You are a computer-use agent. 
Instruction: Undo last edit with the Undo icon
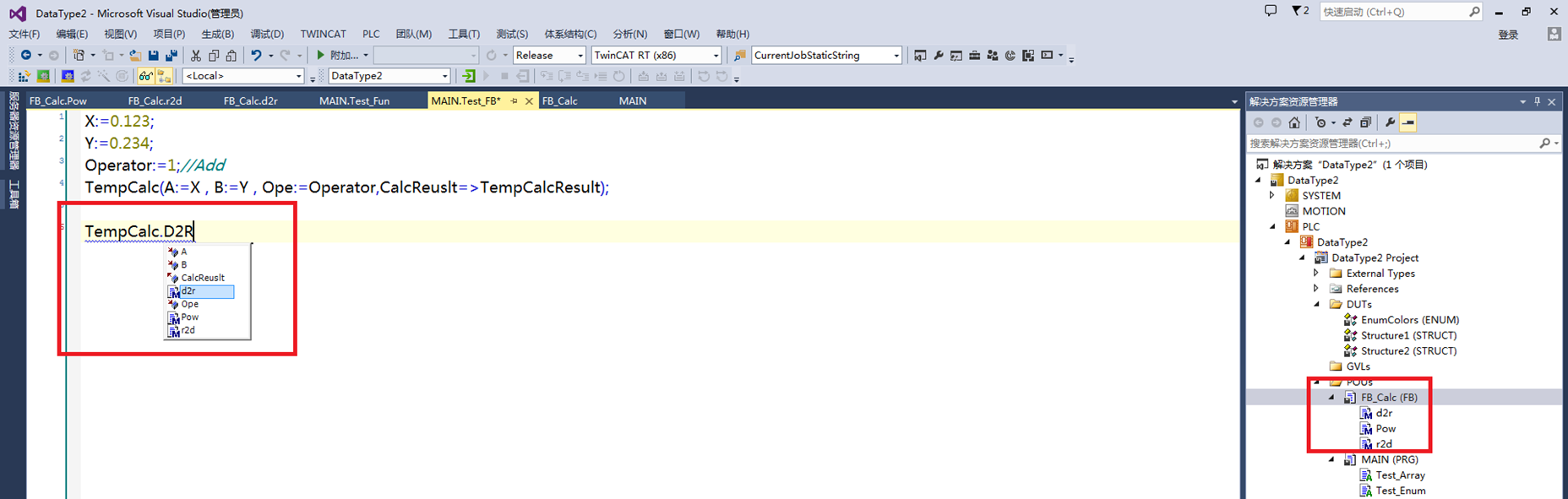pos(256,55)
